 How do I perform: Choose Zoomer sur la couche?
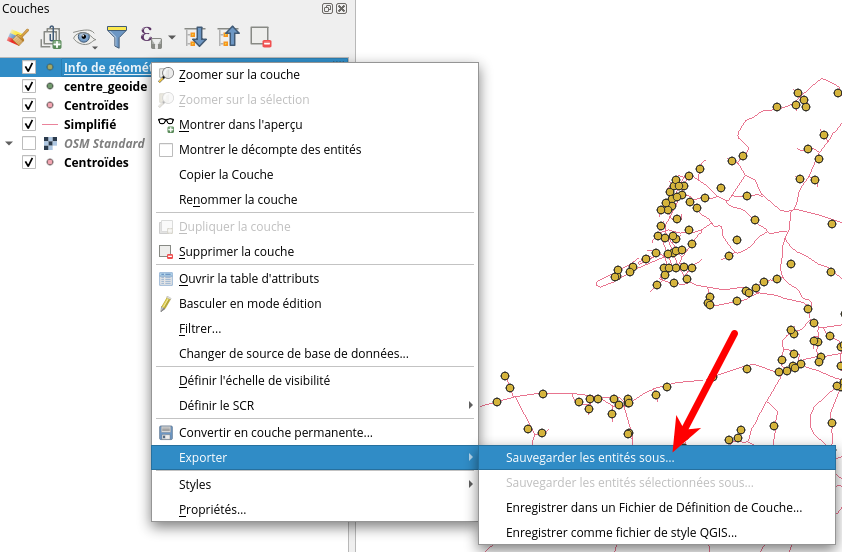[315, 75]
